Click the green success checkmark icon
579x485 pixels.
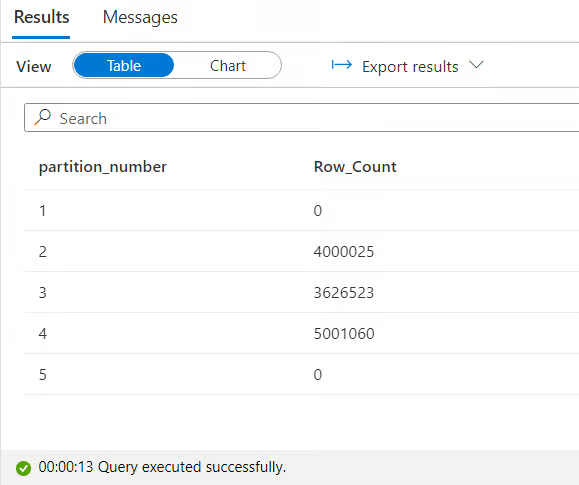click(x=23, y=468)
